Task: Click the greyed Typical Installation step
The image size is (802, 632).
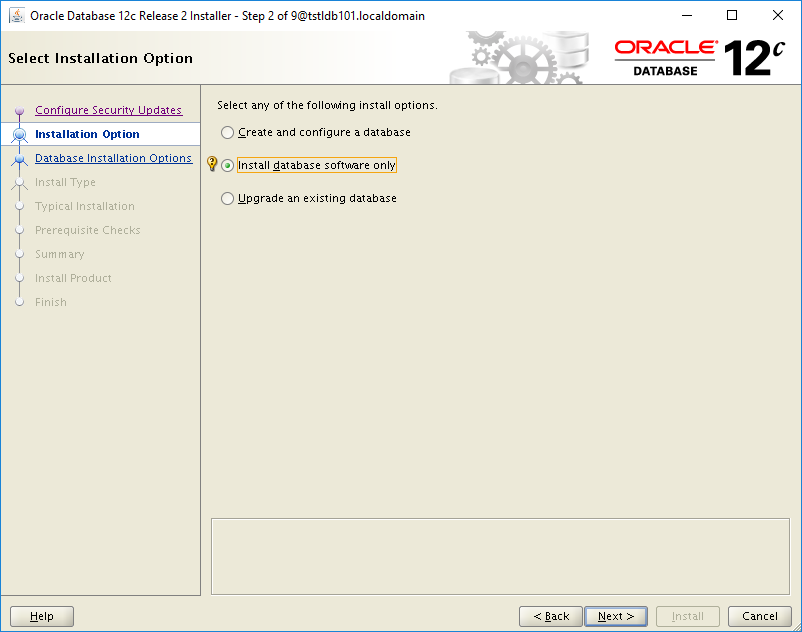Action: 85,207
